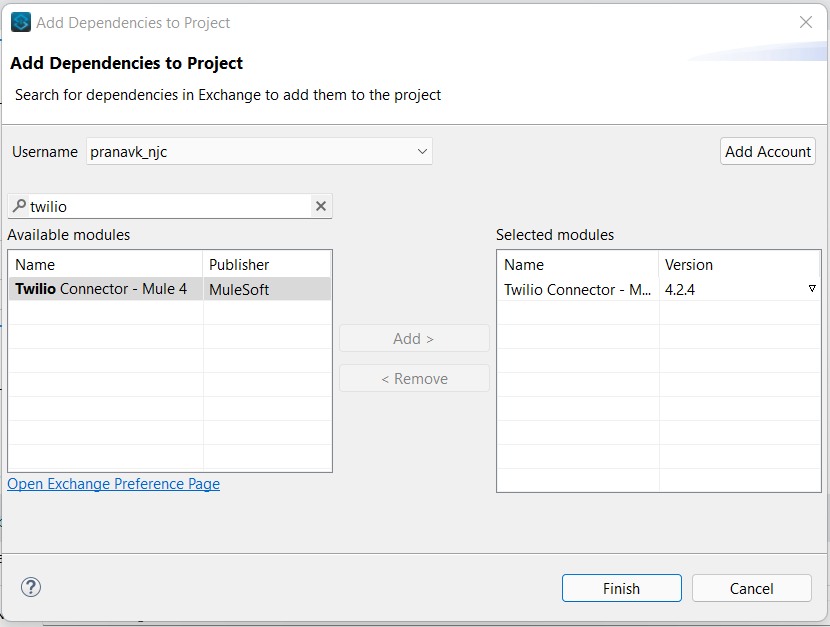Click Name column header in Available modules
Screen dimensions: 830x627
tap(105, 264)
